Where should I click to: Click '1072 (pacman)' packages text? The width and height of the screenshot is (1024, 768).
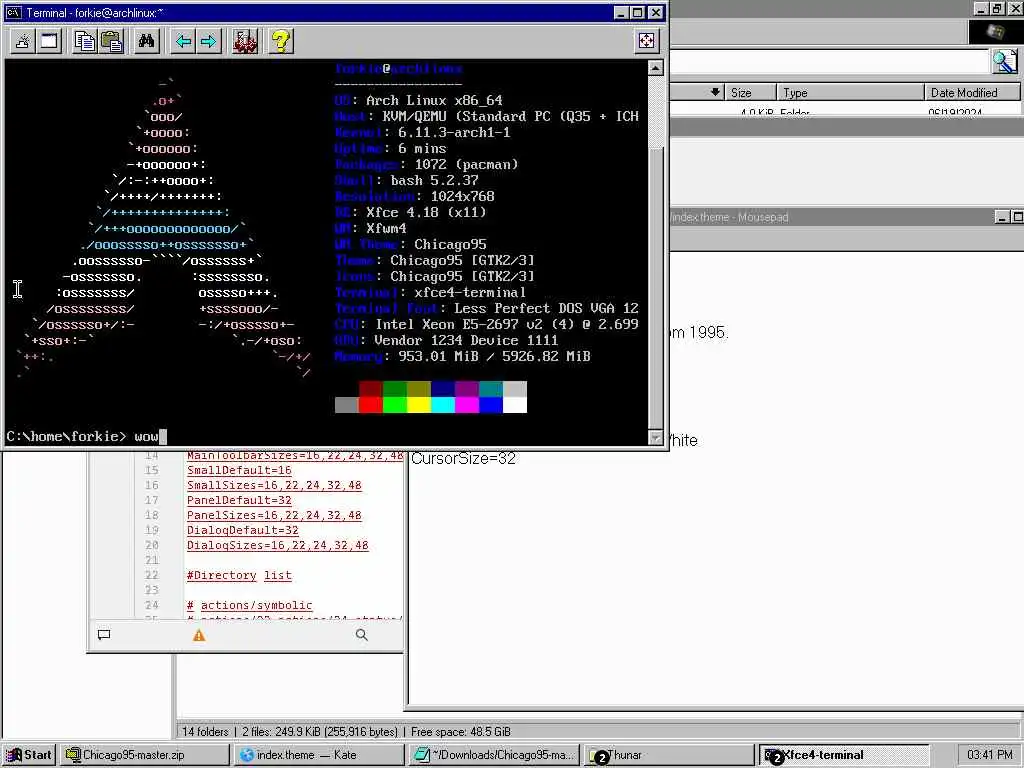click(466, 165)
